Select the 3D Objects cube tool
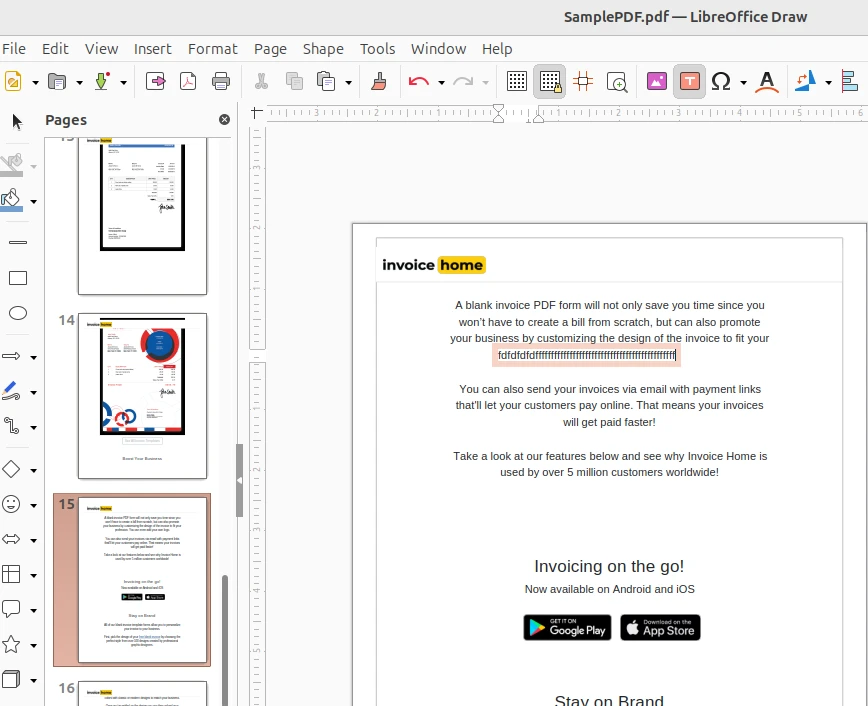868x706 pixels. 12,679
